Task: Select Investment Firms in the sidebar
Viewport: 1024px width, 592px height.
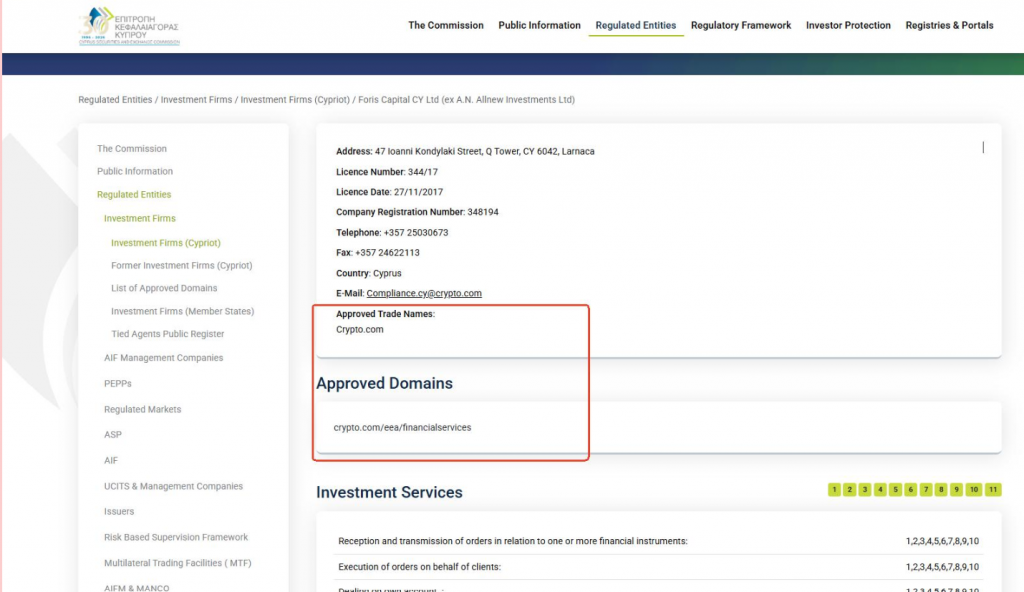Action: (x=140, y=218)
